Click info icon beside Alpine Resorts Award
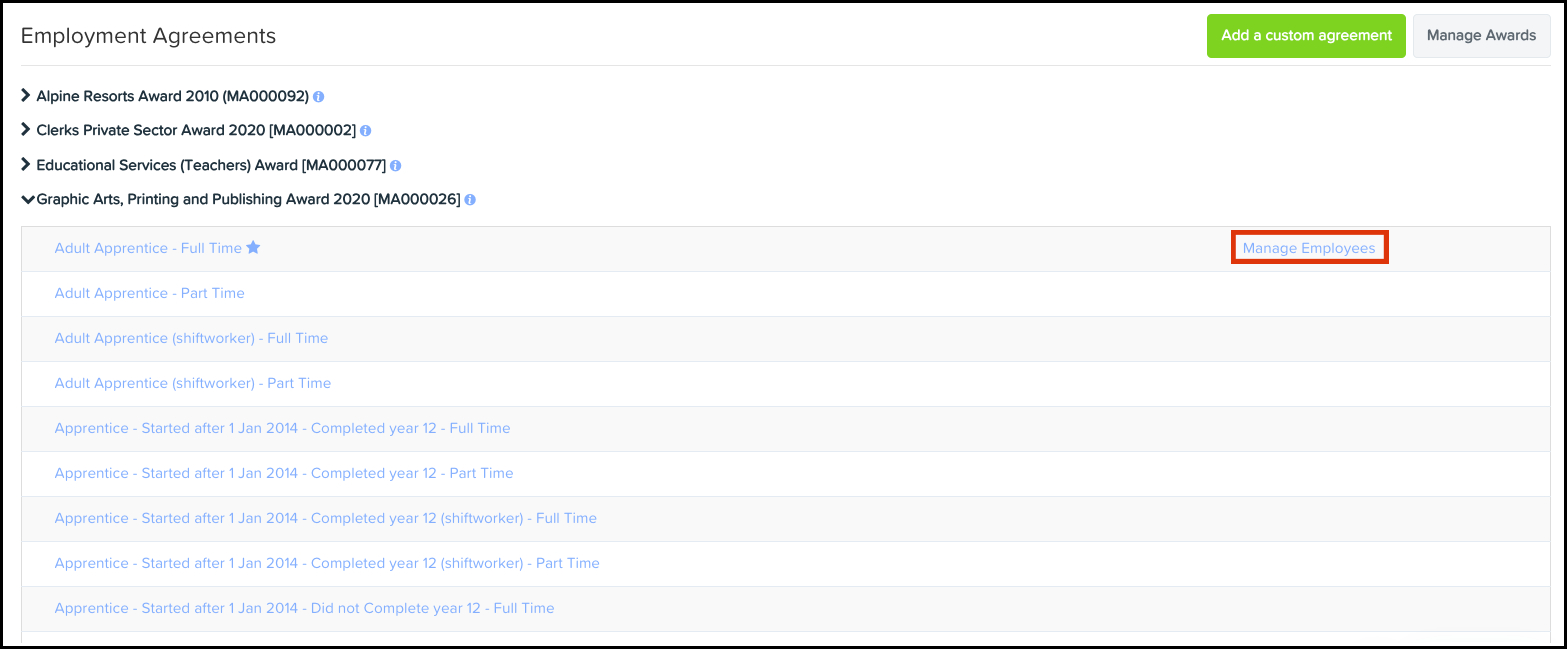This screenshot has width=1567, height=649. click(x=319, y=97)
